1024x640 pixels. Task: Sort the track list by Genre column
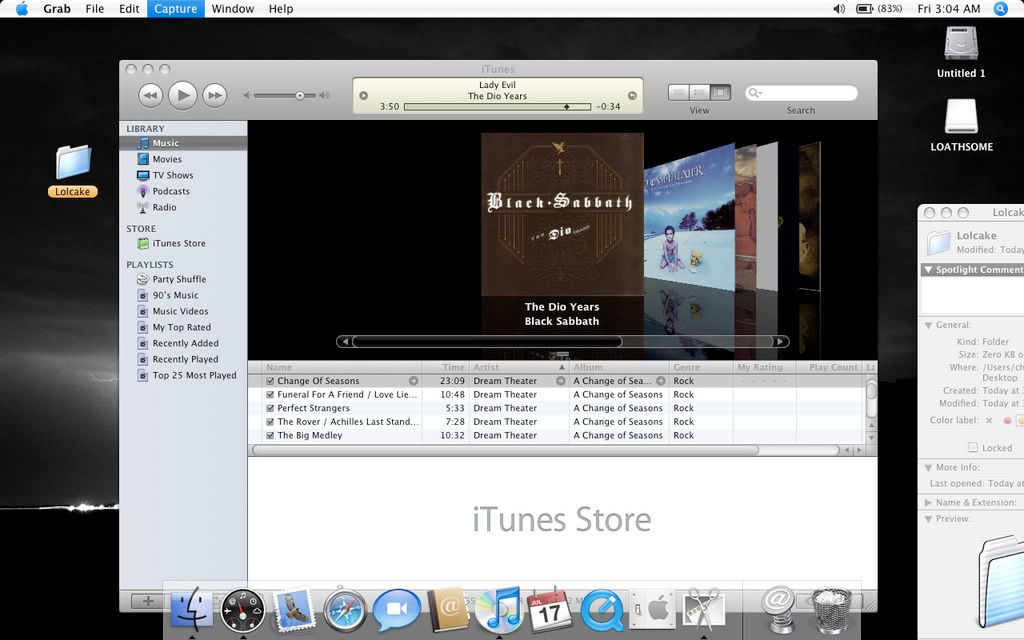coord(701,367)
